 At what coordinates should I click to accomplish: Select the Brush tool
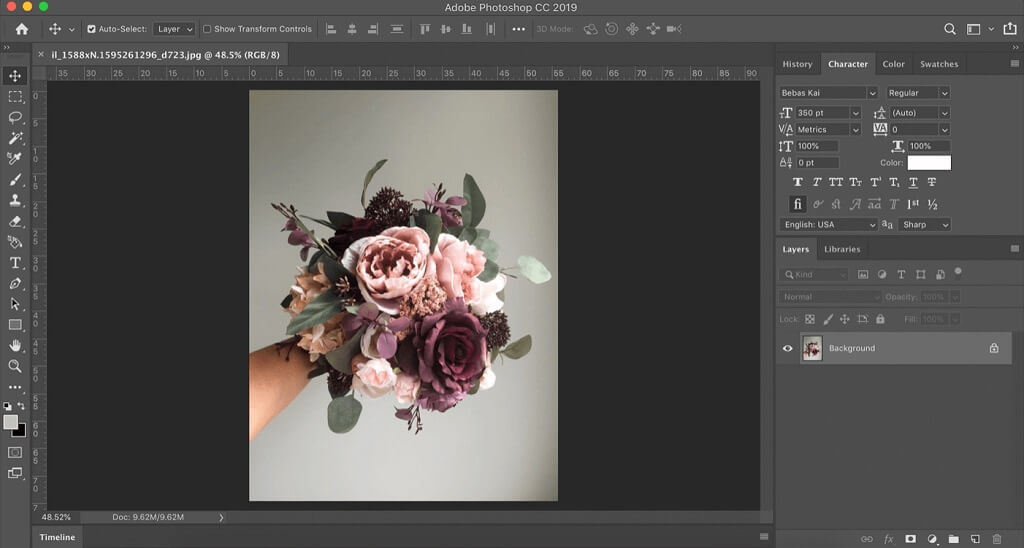pyautogui.click(x=14, y=180)
